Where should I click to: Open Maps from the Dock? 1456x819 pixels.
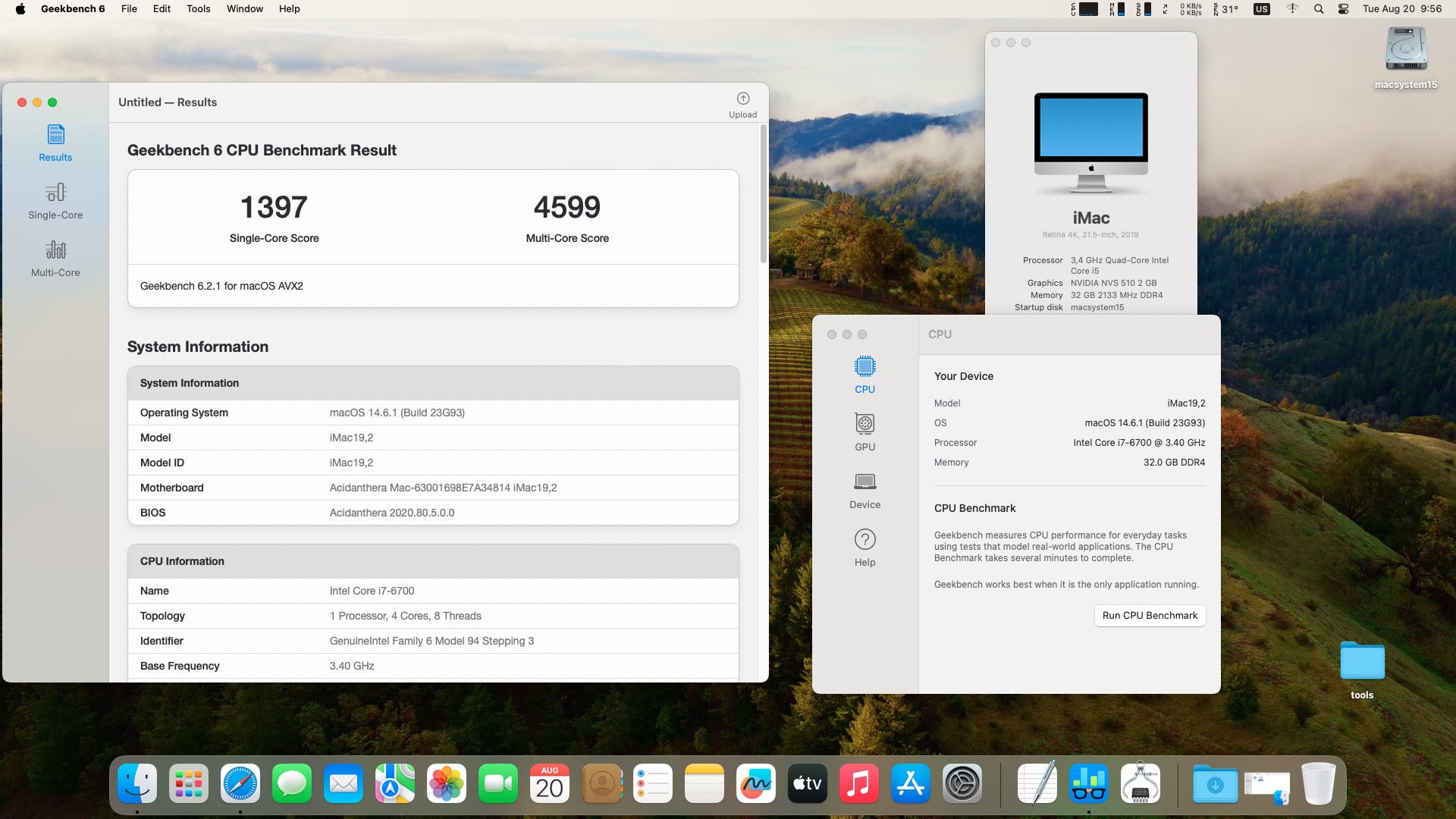395,783
